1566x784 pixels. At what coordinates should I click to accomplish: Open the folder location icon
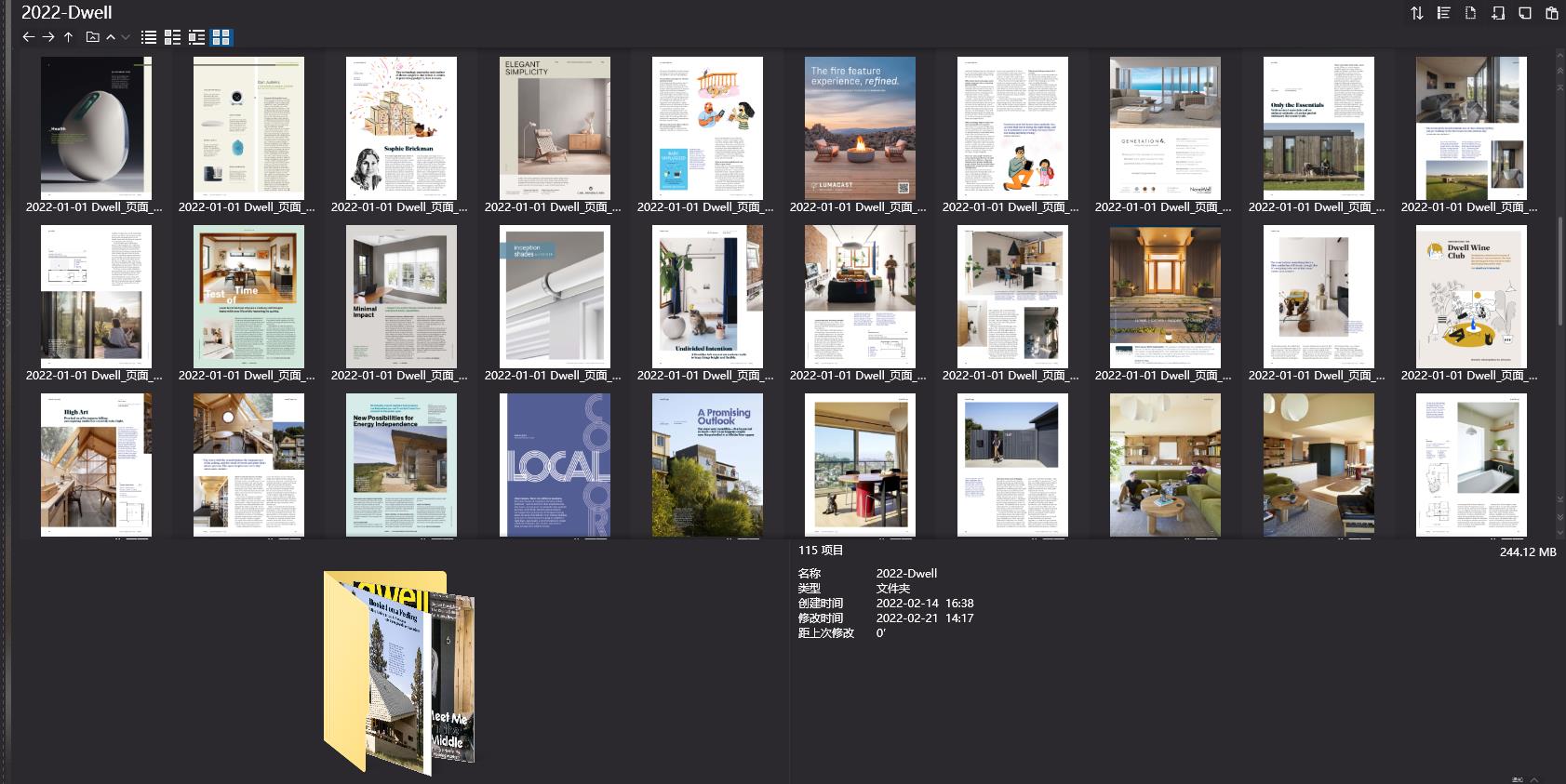coord(92,37)
